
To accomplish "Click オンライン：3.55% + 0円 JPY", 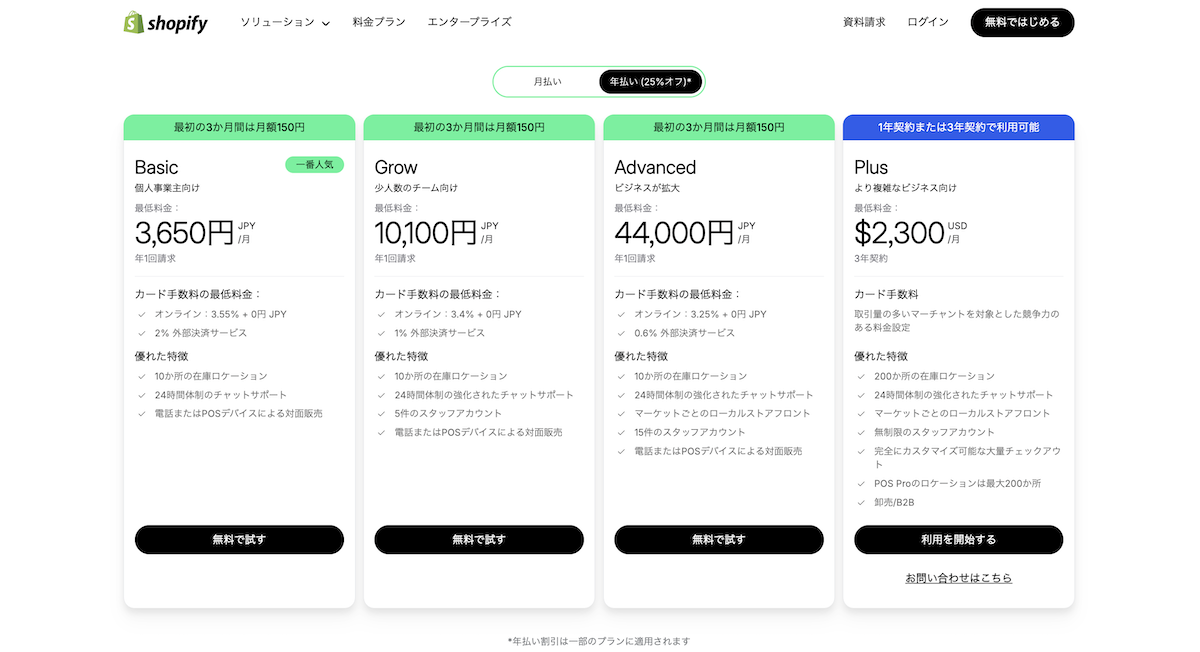I will (221, 314).
